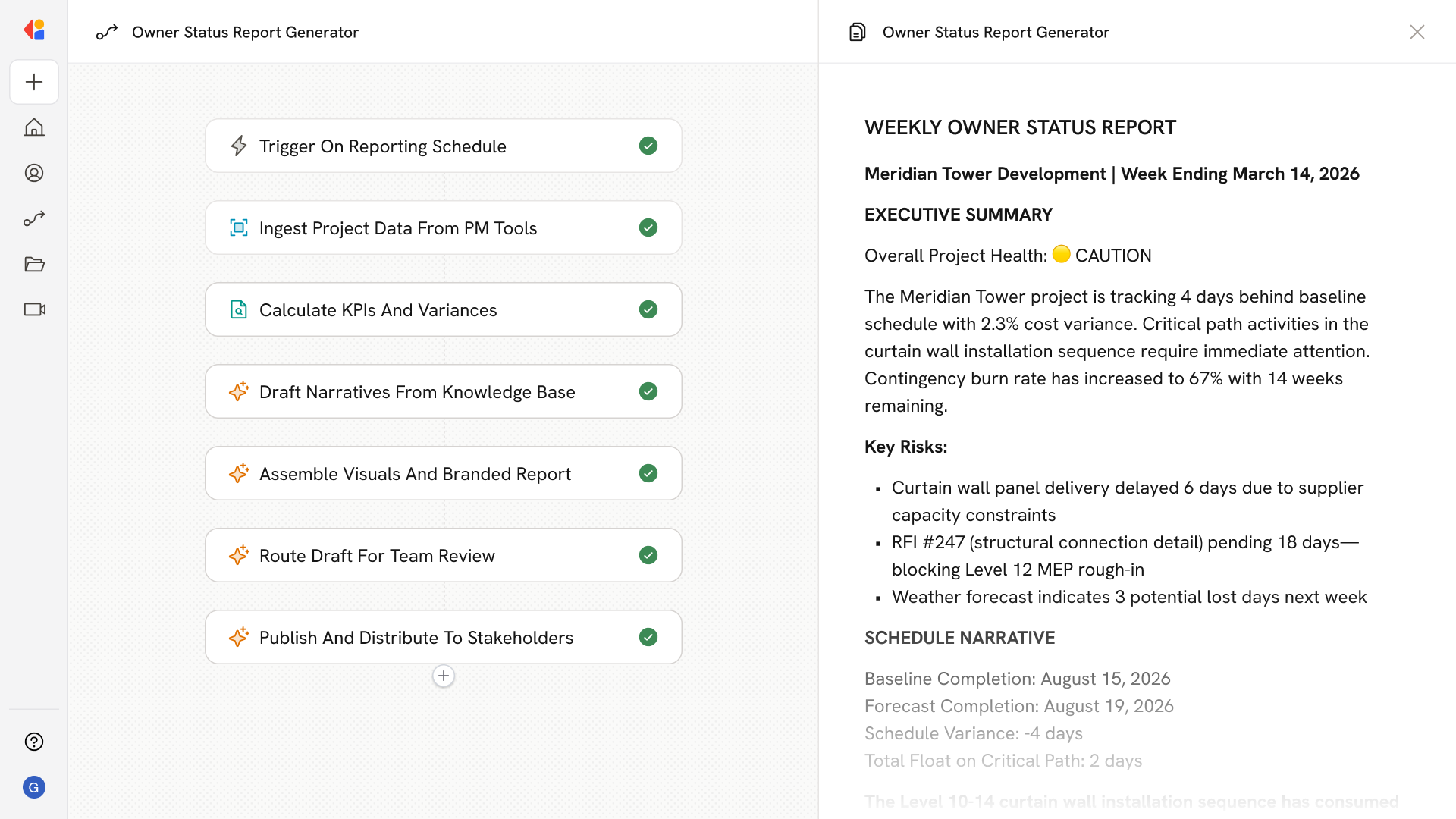
Task: Click the G user avatar
Action: coord(34,787)
